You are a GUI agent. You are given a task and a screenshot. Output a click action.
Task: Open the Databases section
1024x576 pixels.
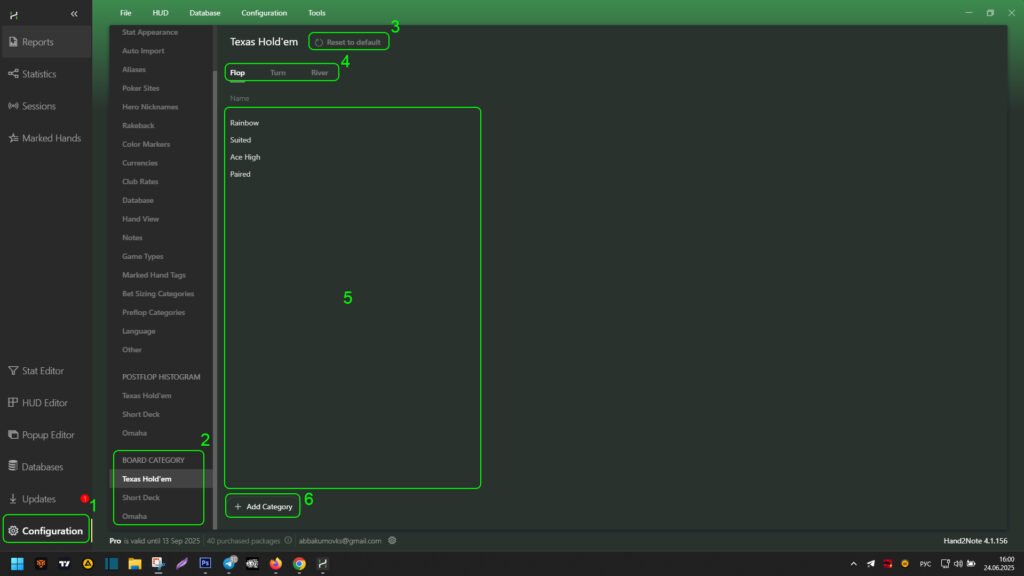tap(42, 467)
